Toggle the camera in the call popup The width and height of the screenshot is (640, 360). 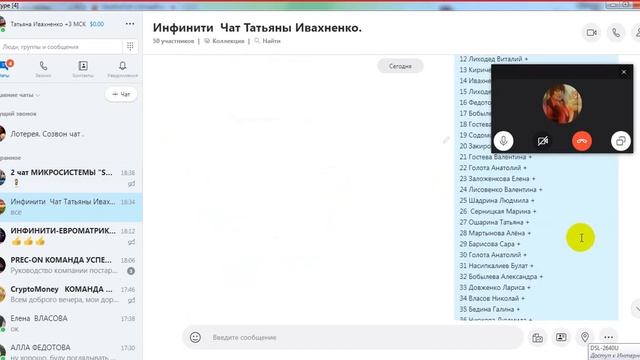[x=542, y=141]
